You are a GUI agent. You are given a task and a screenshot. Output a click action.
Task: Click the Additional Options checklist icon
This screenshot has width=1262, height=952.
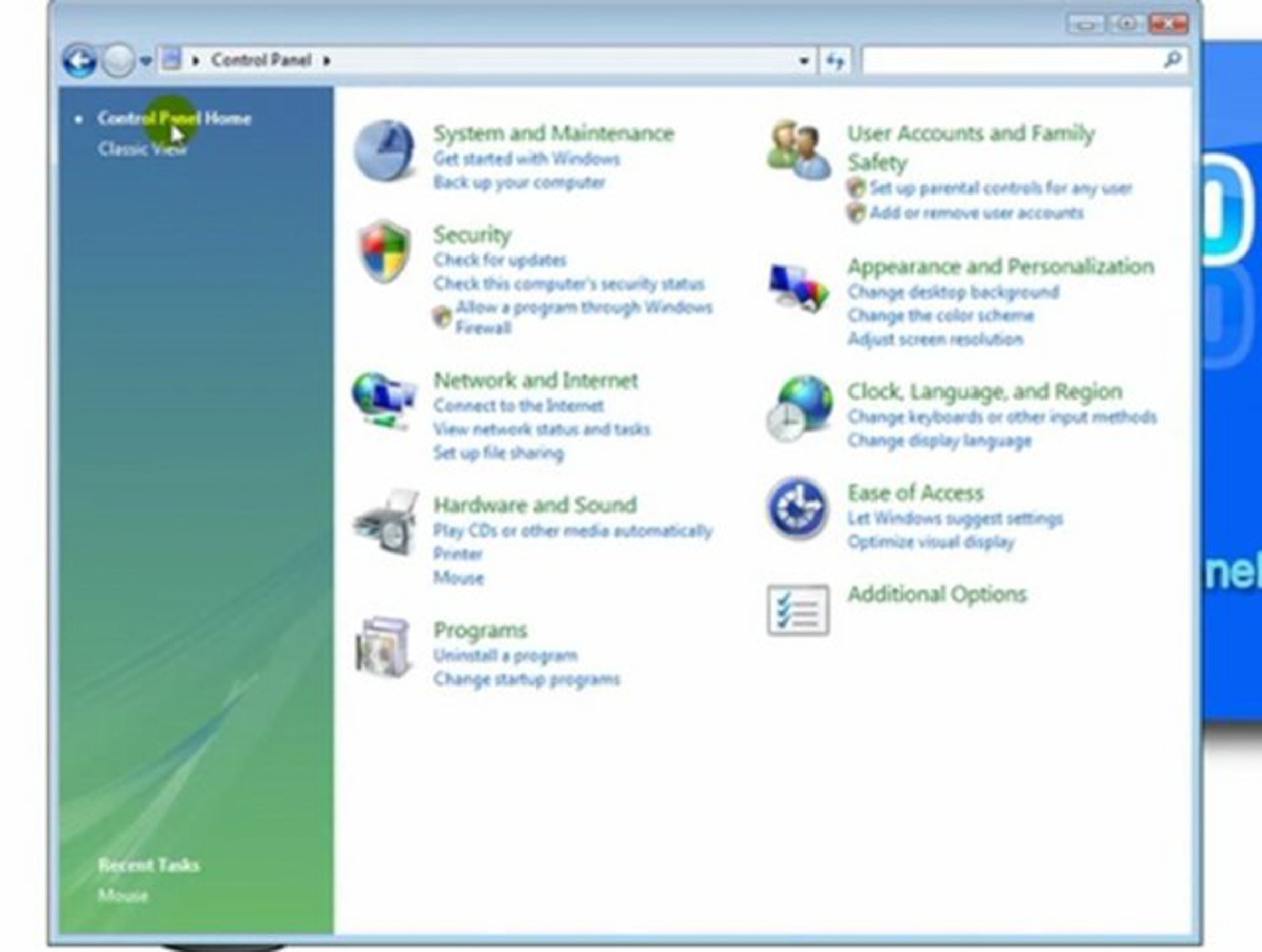click(798, 610)
